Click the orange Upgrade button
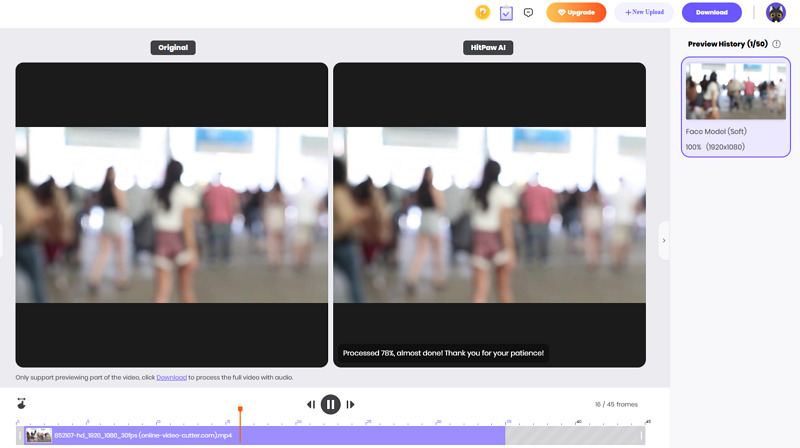Image resolution: width=800 pixels, height=448 pixels. (576, 13)
